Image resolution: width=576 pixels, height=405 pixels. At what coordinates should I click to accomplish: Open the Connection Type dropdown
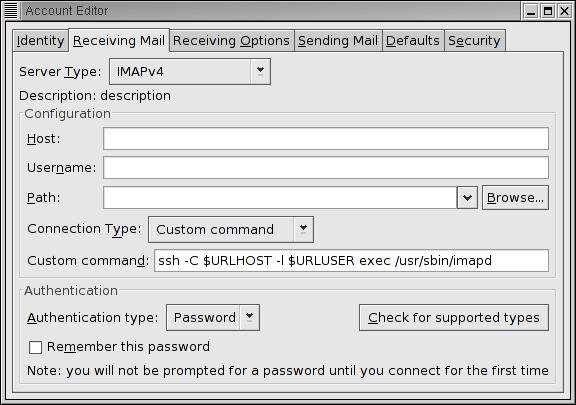pos(231,229)
